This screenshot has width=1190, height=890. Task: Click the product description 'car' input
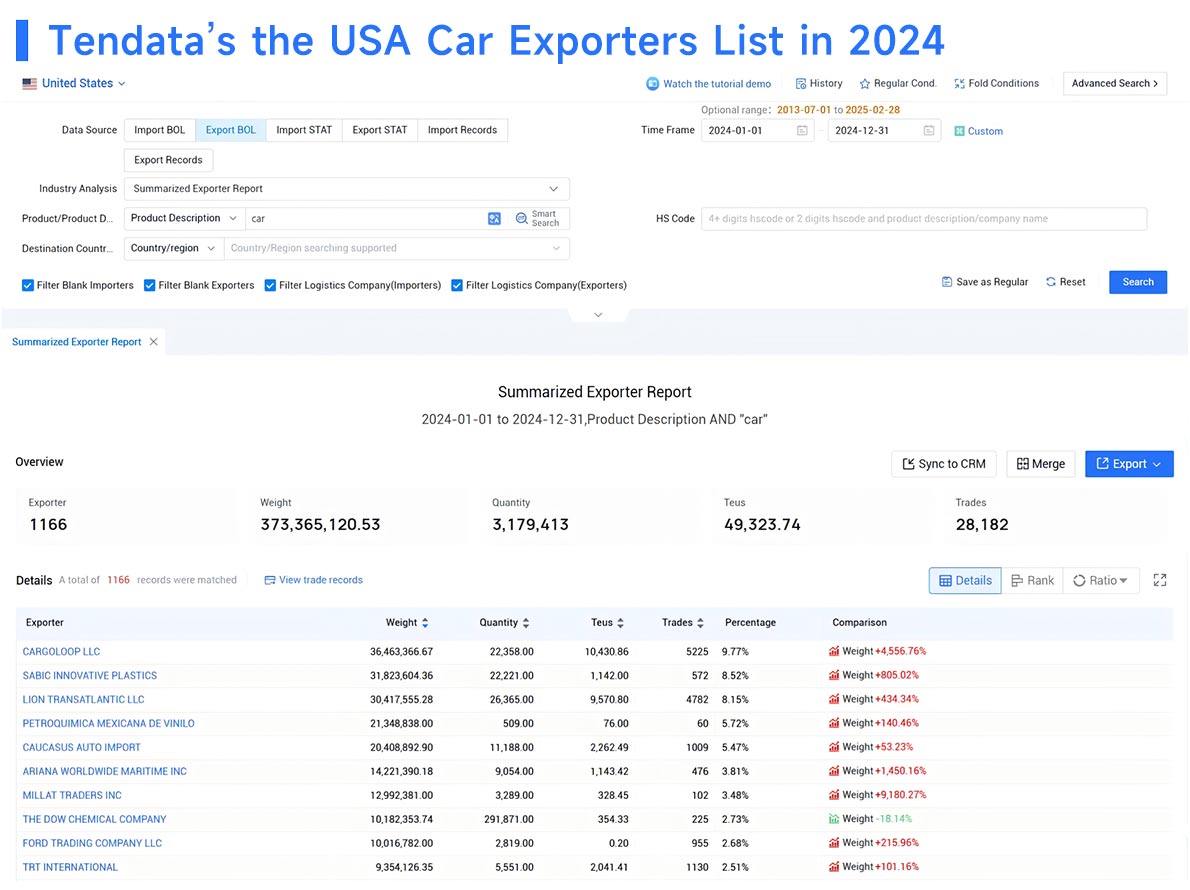pos(364,219)
